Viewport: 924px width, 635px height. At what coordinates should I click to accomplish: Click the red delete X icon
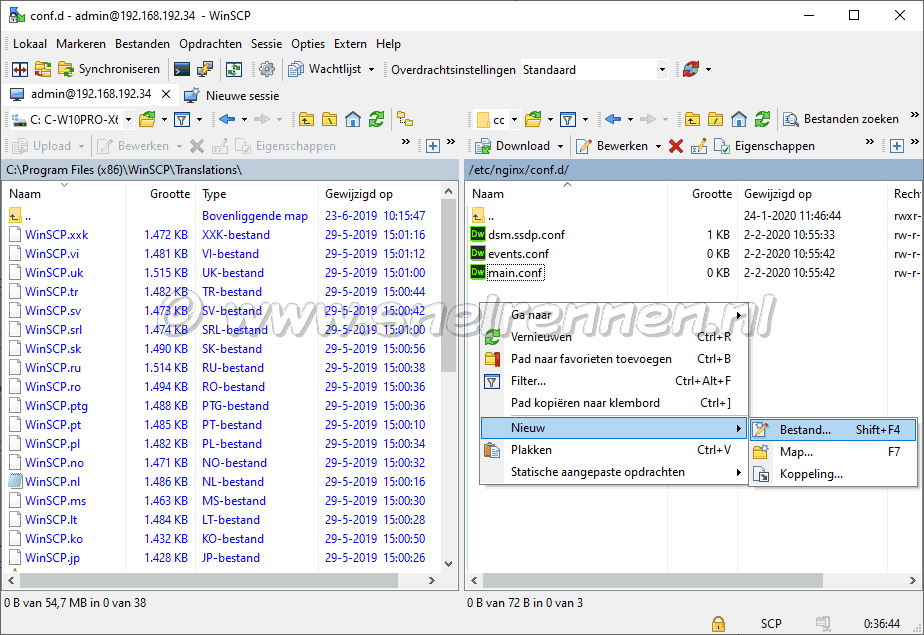tap(676, 146)
